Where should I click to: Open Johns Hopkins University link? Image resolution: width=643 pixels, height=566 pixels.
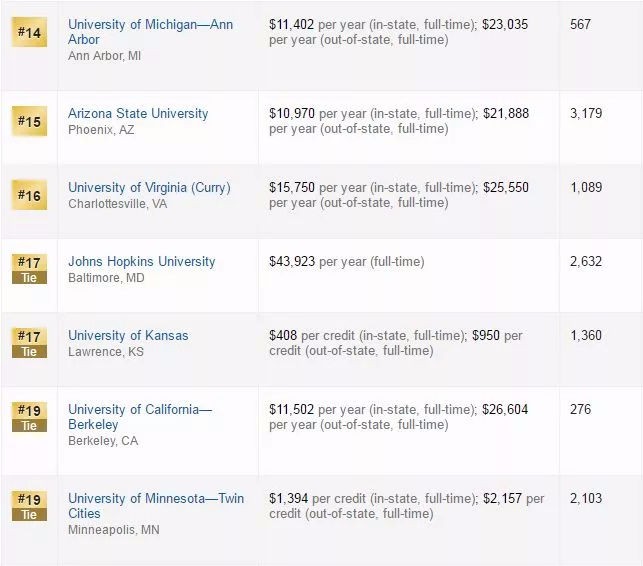(x=141, y=261)
